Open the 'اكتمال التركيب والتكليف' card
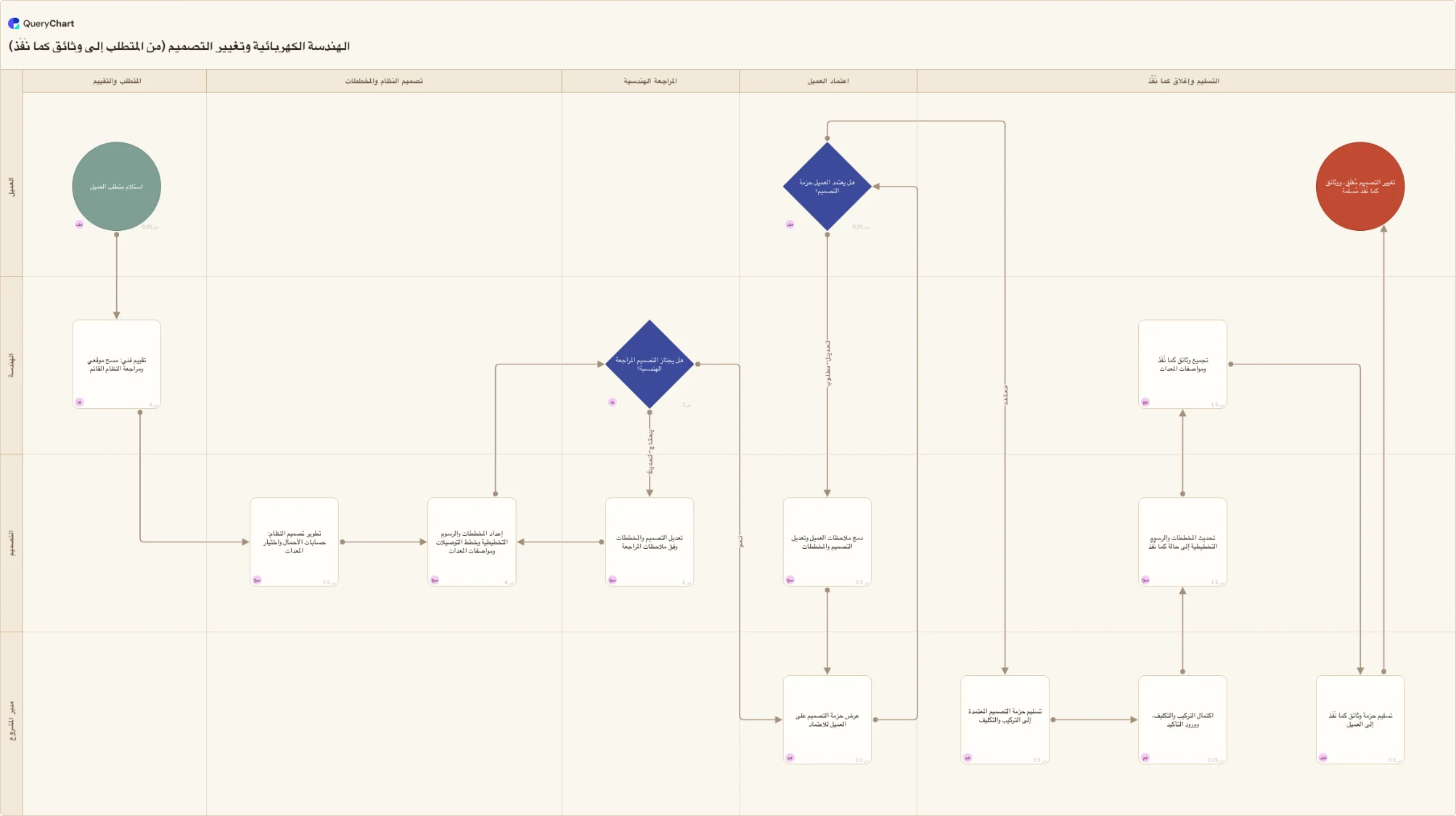This screenshot has height=816, width=1456. tap(1183, 720)
